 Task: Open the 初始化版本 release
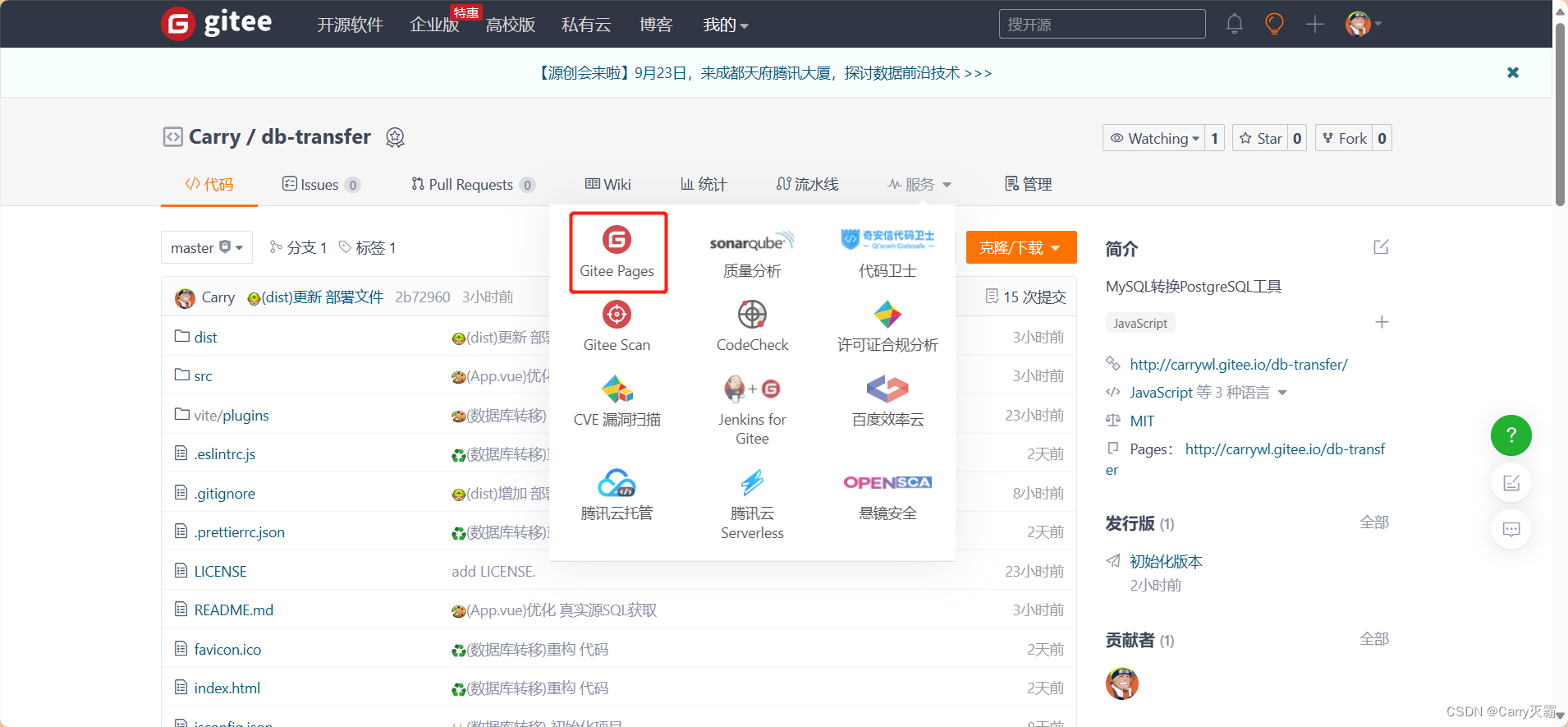[1166, 561]
